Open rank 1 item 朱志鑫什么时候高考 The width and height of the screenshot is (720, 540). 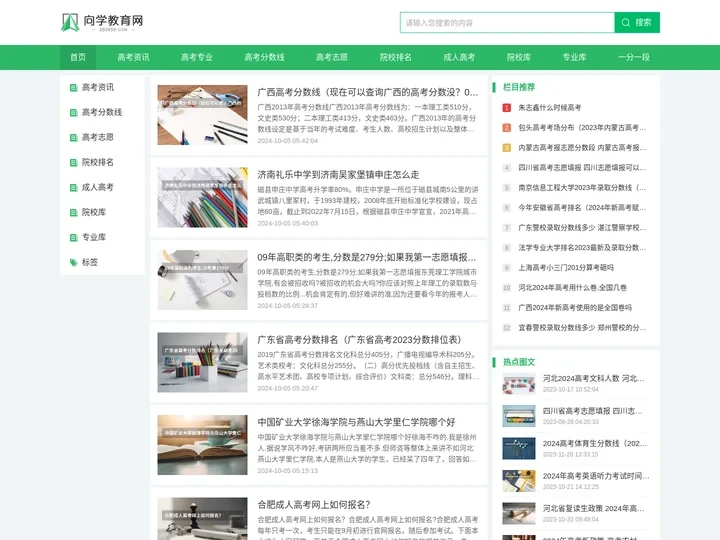coord(550,108)
